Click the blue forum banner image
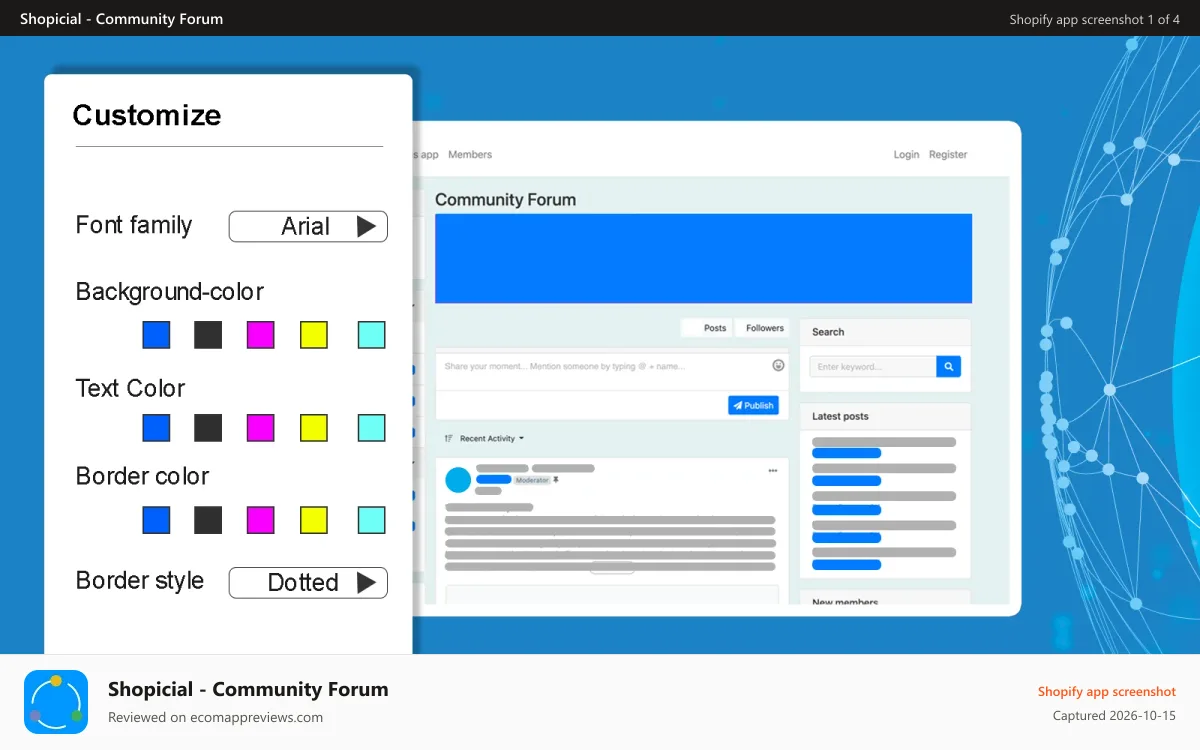Image resolution: width=1200 pixels, height=750 pixels. [703, 258]
